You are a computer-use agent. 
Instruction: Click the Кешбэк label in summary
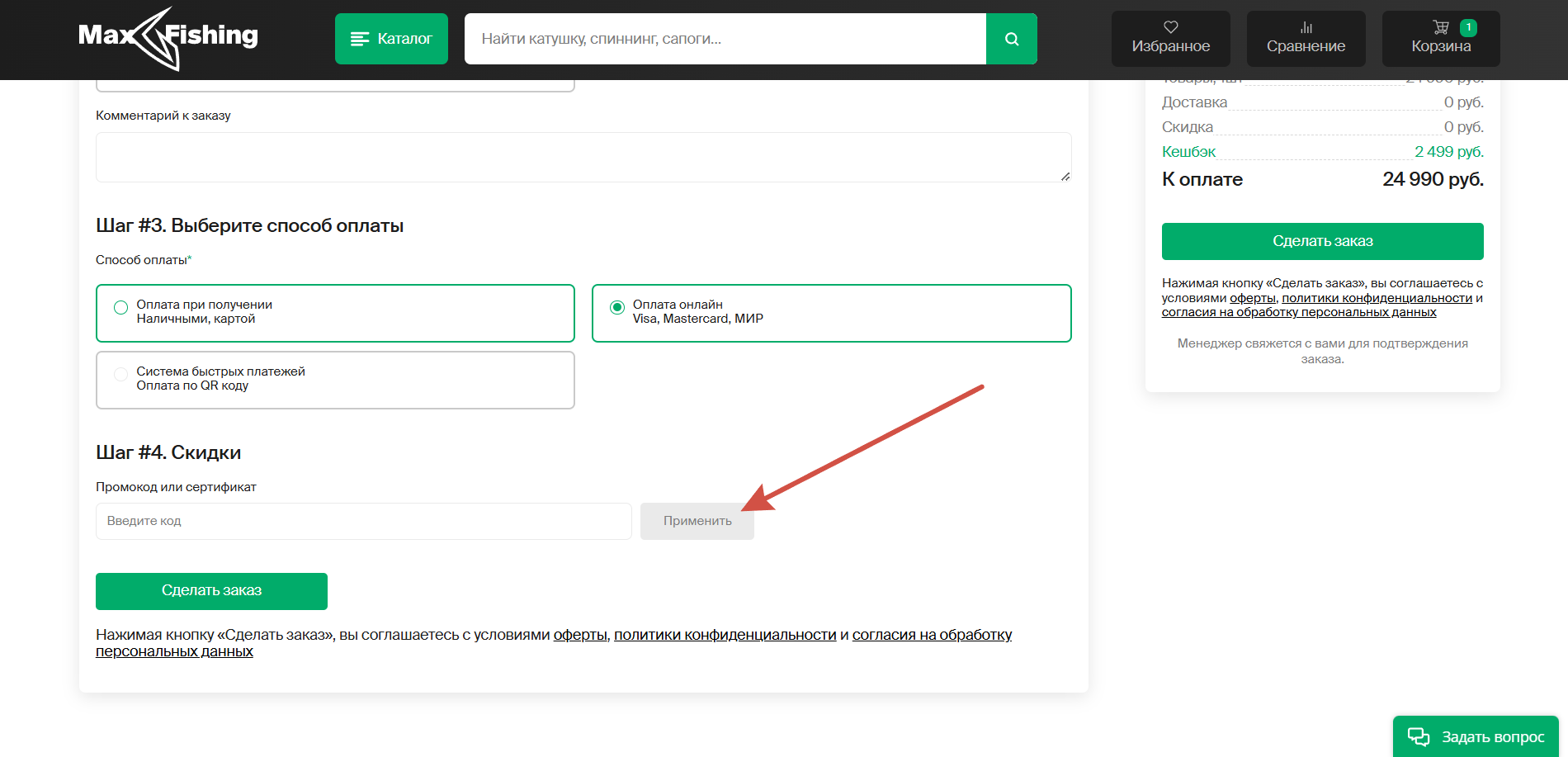(x=1189, y=152)
